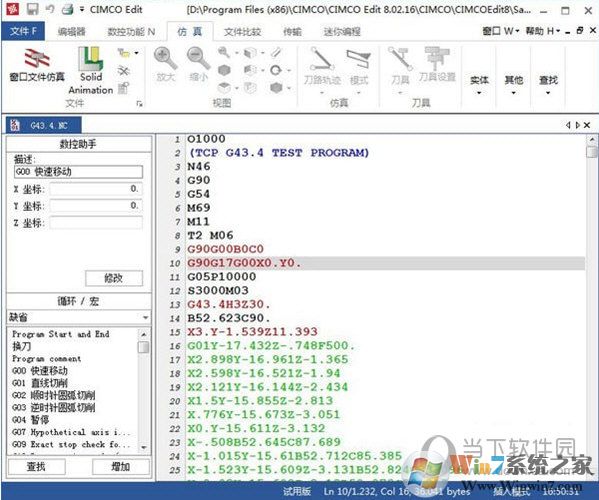Screen dimensions: 599x500
Task: Click the solid hexagon view icon
Action: pos(224,70)
